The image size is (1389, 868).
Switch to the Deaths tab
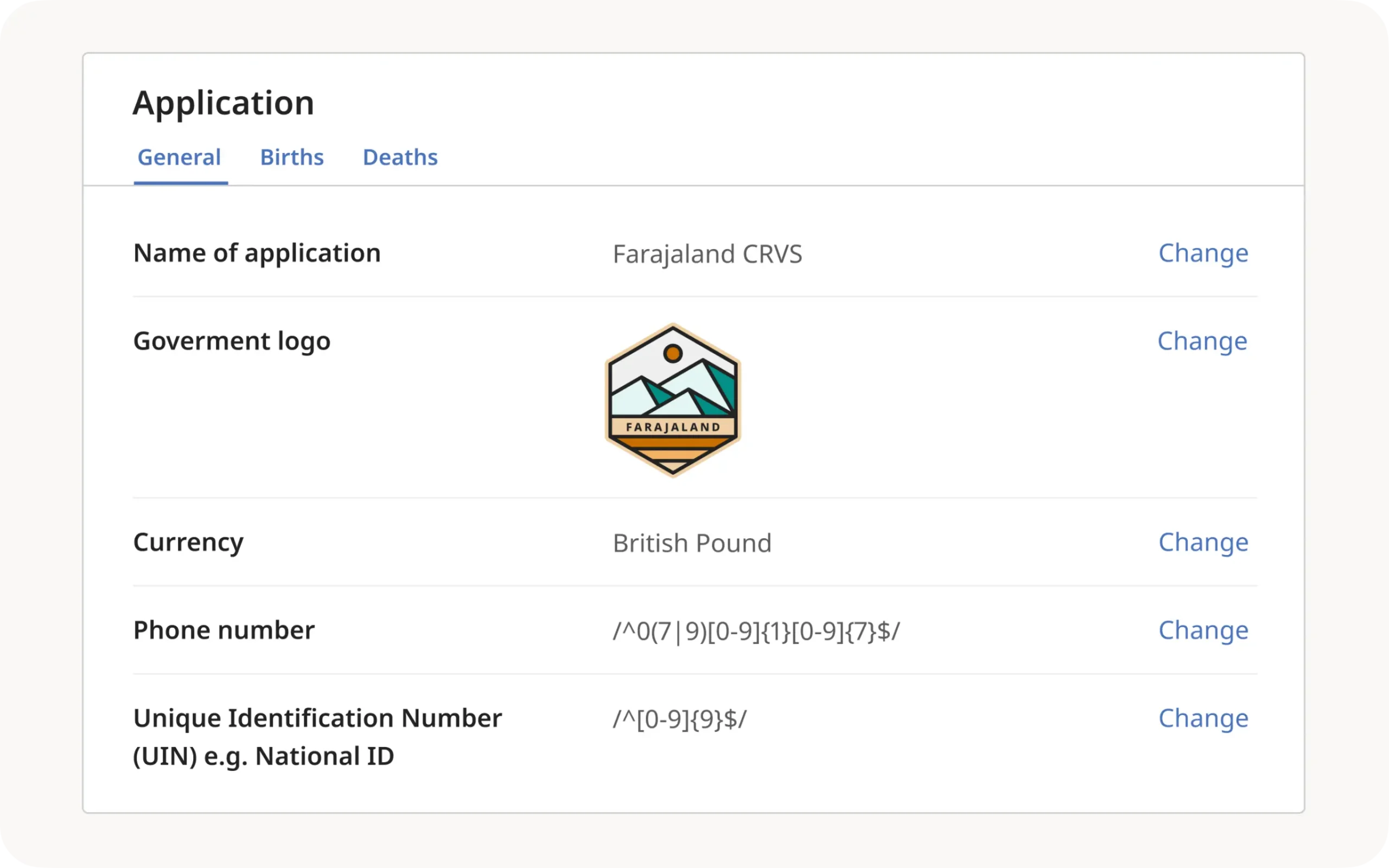point(400,157)
